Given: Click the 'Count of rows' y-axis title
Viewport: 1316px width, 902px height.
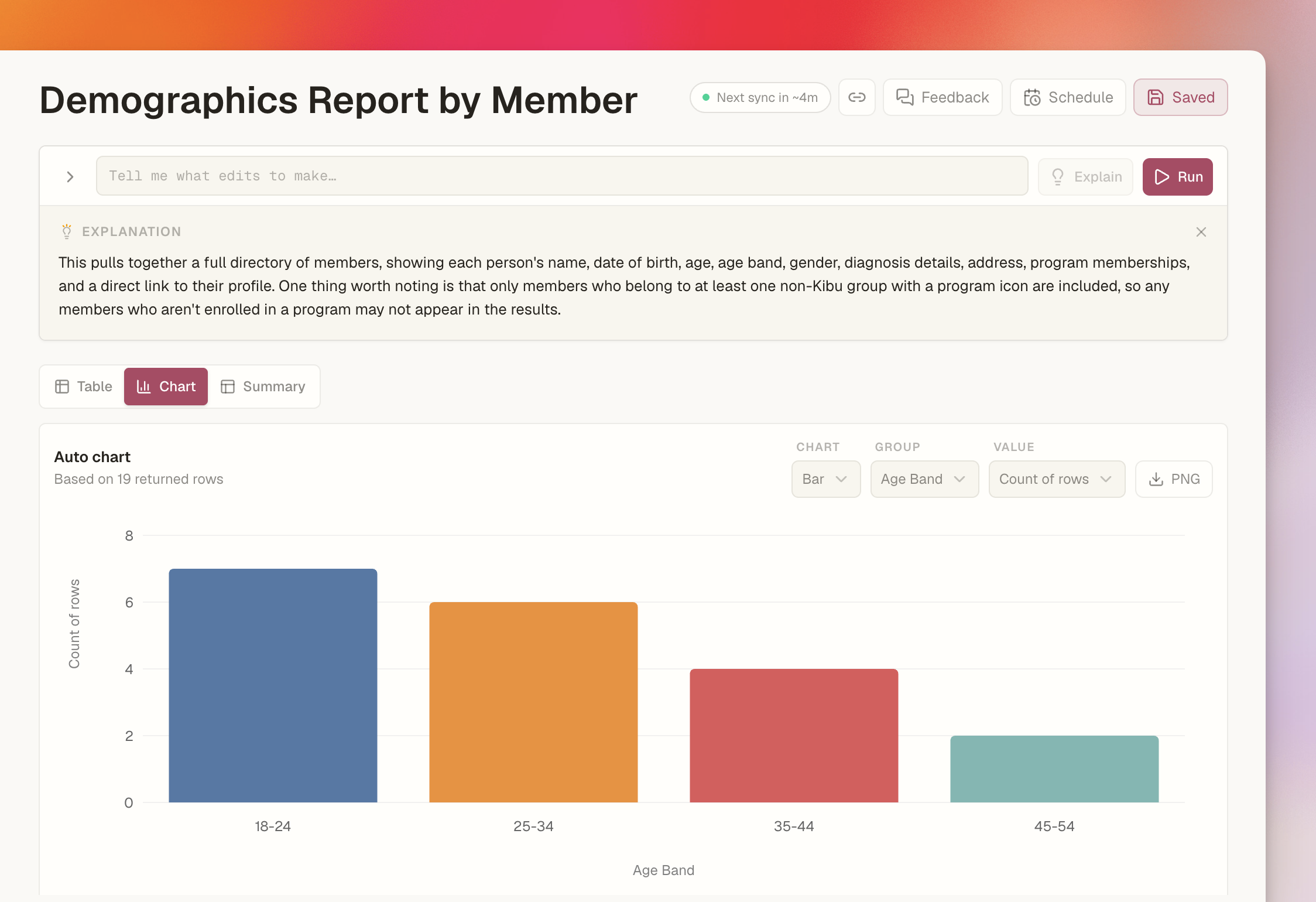Looking at the screenshot, I should point(74,624).
